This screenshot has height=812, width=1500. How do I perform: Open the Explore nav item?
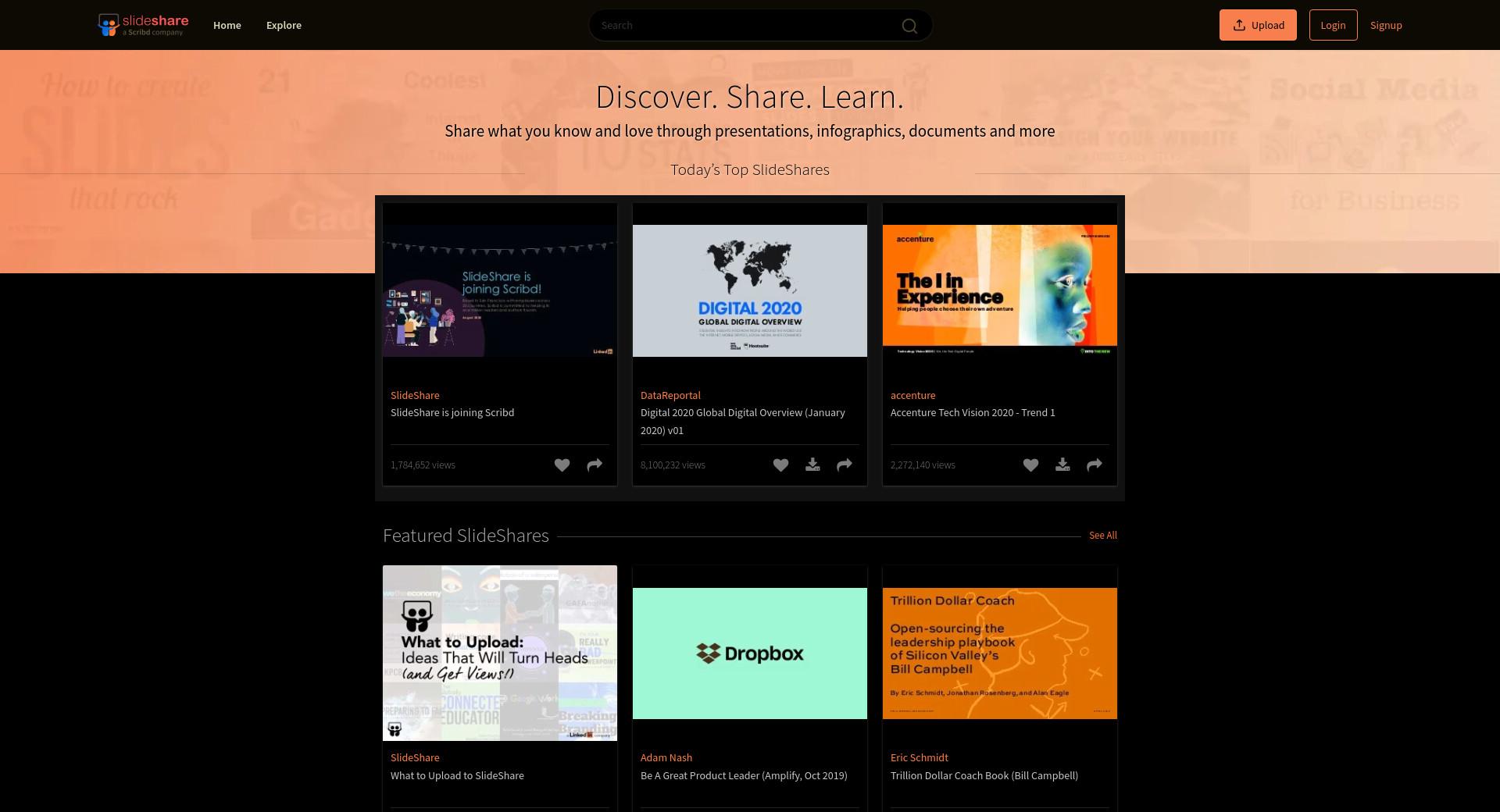click(284, 25)
